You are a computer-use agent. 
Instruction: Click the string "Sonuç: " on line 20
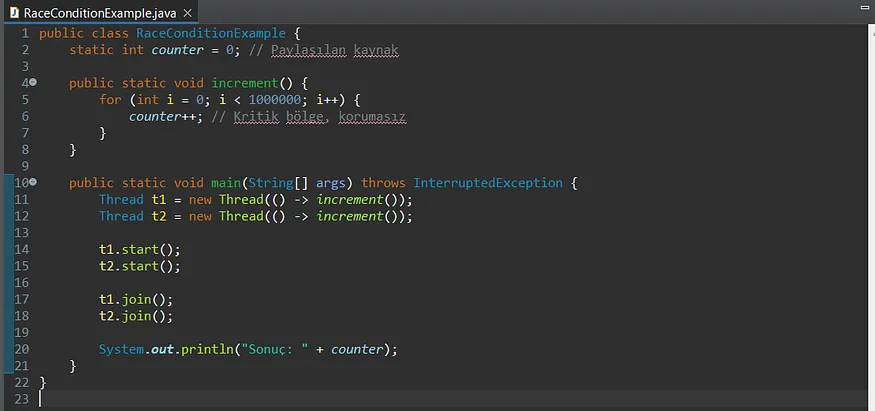tap(275, 350)
